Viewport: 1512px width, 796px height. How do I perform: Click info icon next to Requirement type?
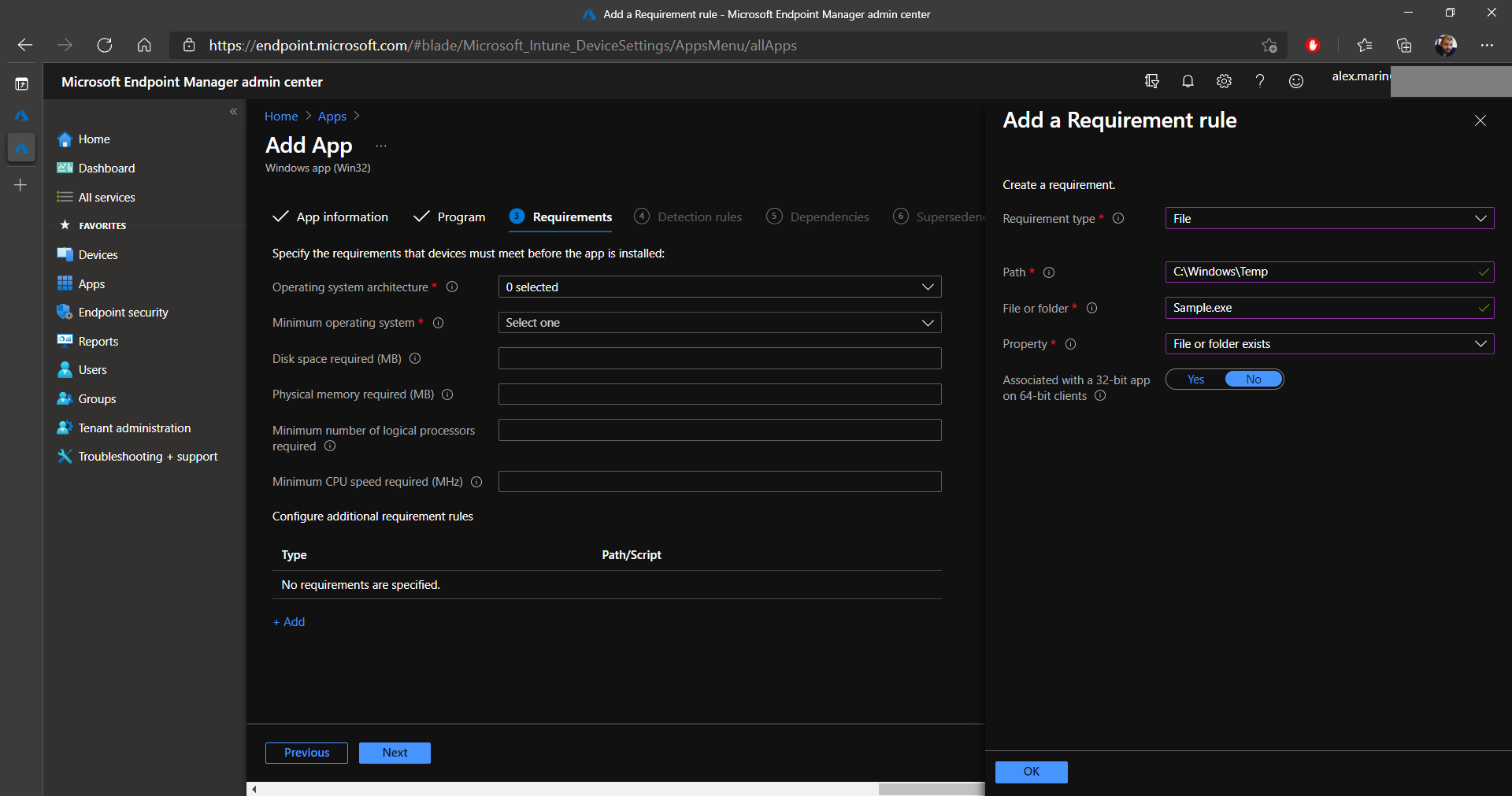tap(1118, 219)
